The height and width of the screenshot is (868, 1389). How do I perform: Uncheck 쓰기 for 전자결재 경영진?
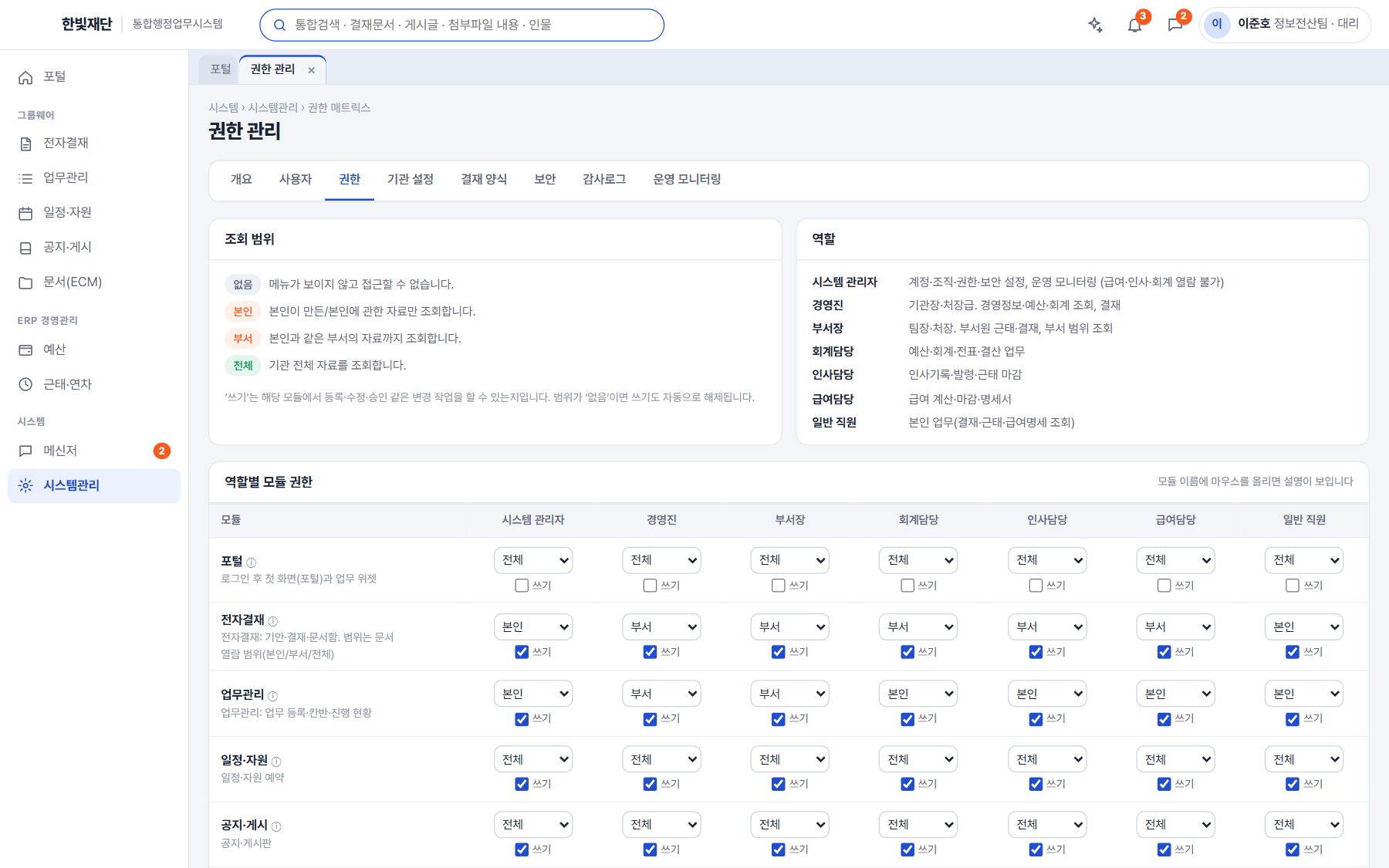pyautogui.click(x=650, y=652)
